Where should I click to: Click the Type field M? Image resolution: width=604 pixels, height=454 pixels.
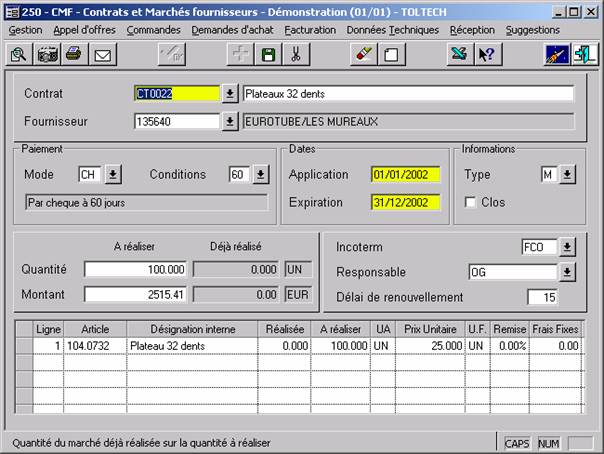[549, 174]
